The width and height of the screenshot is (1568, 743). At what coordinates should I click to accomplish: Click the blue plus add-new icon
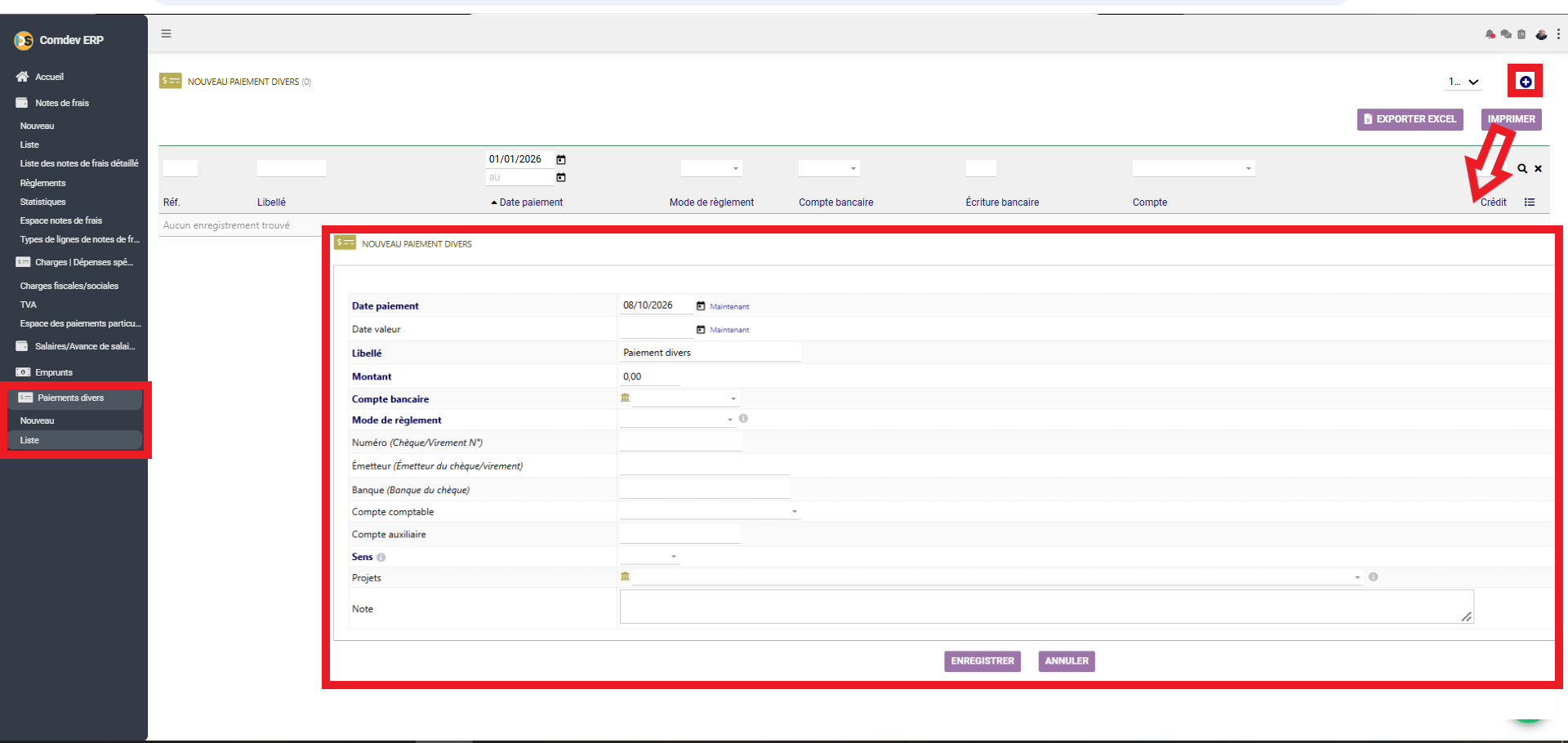coord(1526,82)
